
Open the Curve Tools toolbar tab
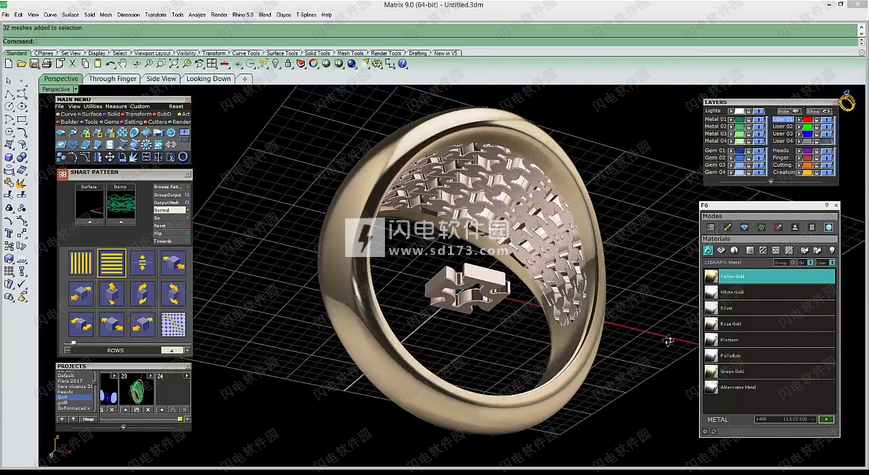click(246, 53)
